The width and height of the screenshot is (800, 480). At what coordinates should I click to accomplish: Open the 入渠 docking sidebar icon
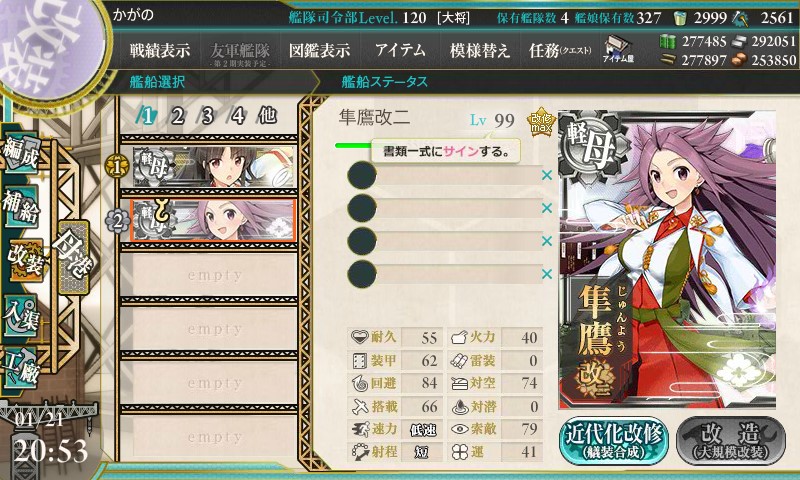tap(21, 316)
